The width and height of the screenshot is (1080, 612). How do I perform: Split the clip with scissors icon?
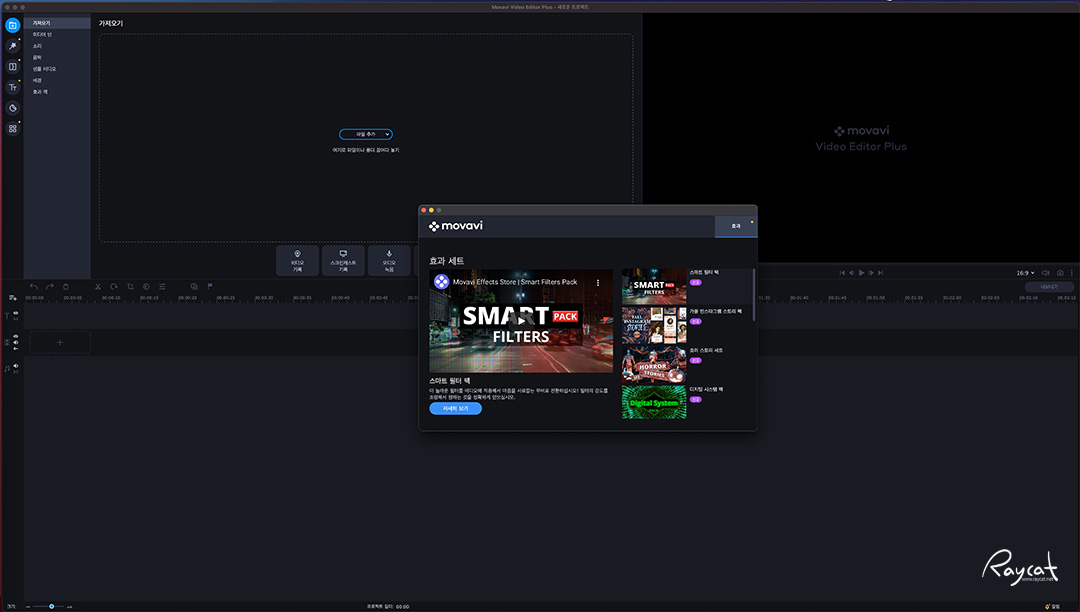[x=98, y=286]
